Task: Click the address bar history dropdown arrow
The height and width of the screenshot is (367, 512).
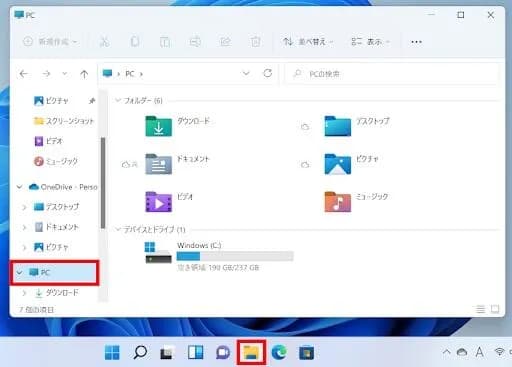Action: click(246, 73)
